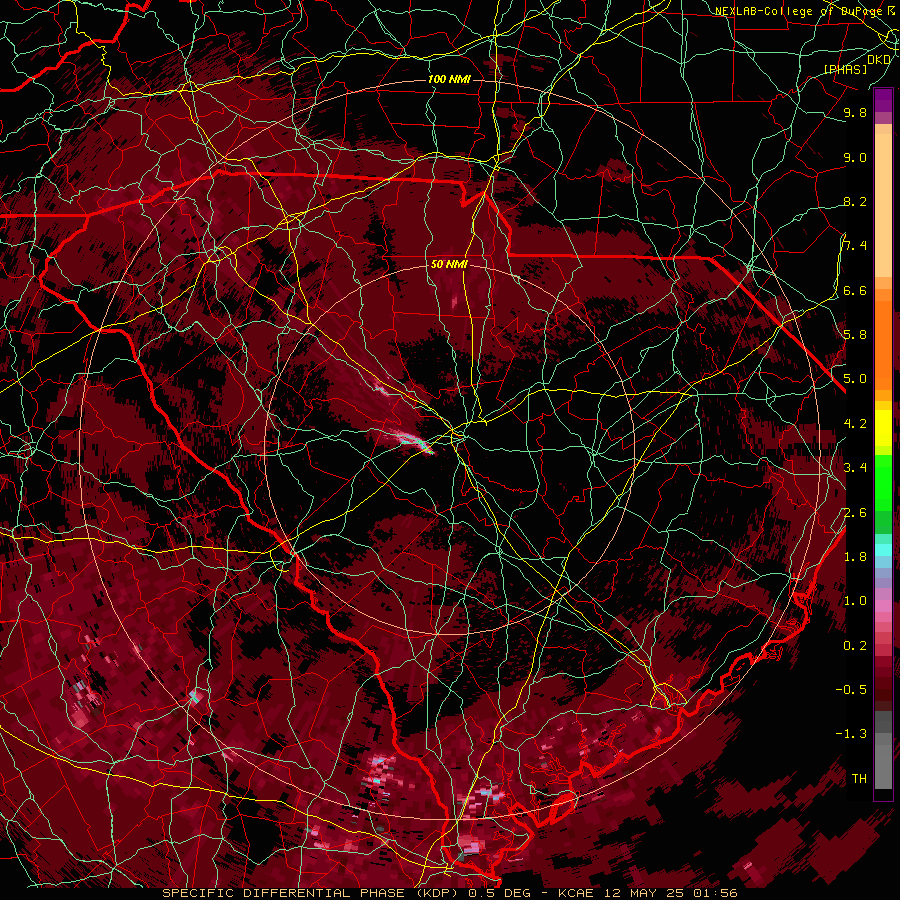Click the 7.4 scale value
This screenshot has height=900, width=900.
[855, 246]
